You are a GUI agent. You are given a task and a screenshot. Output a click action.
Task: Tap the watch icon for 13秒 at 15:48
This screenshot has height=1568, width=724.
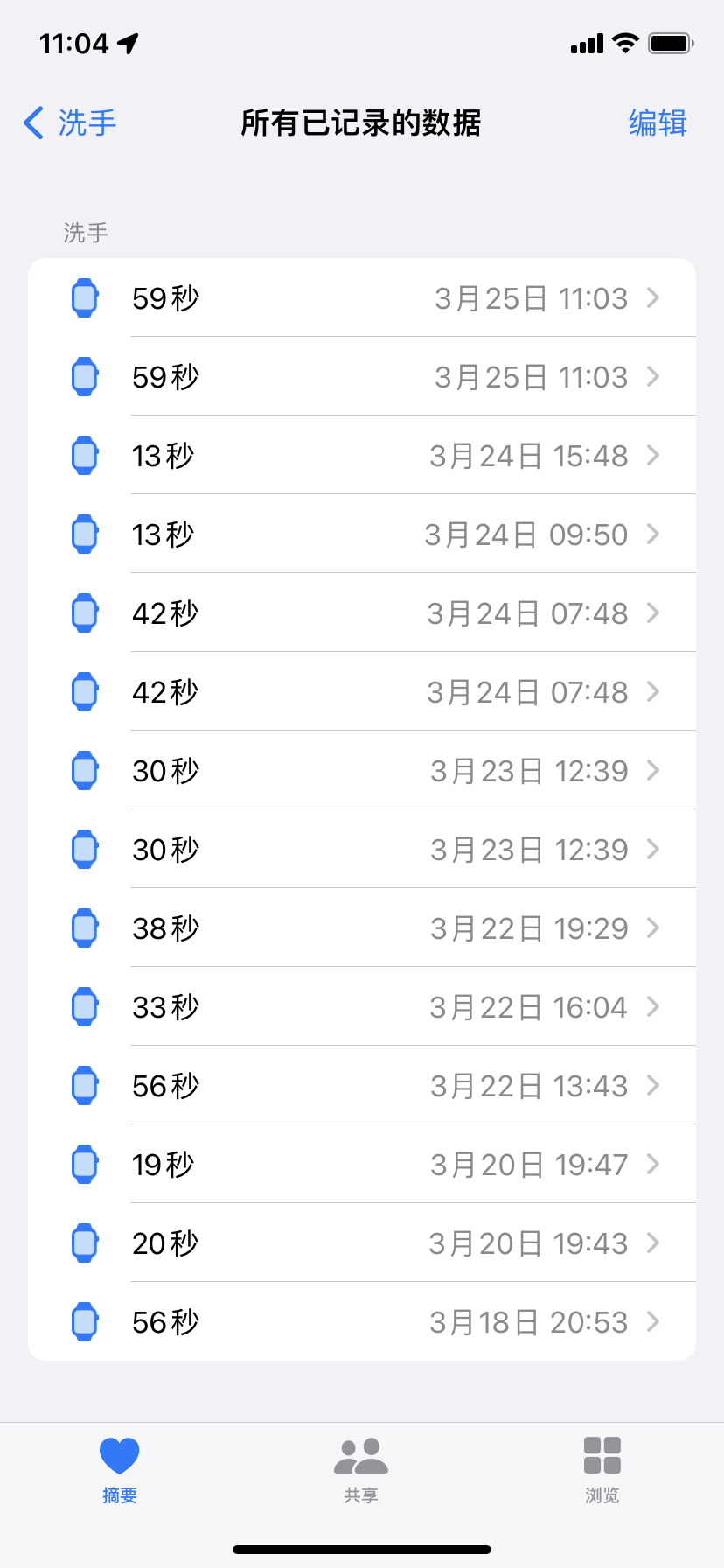(x=85, y=455)
